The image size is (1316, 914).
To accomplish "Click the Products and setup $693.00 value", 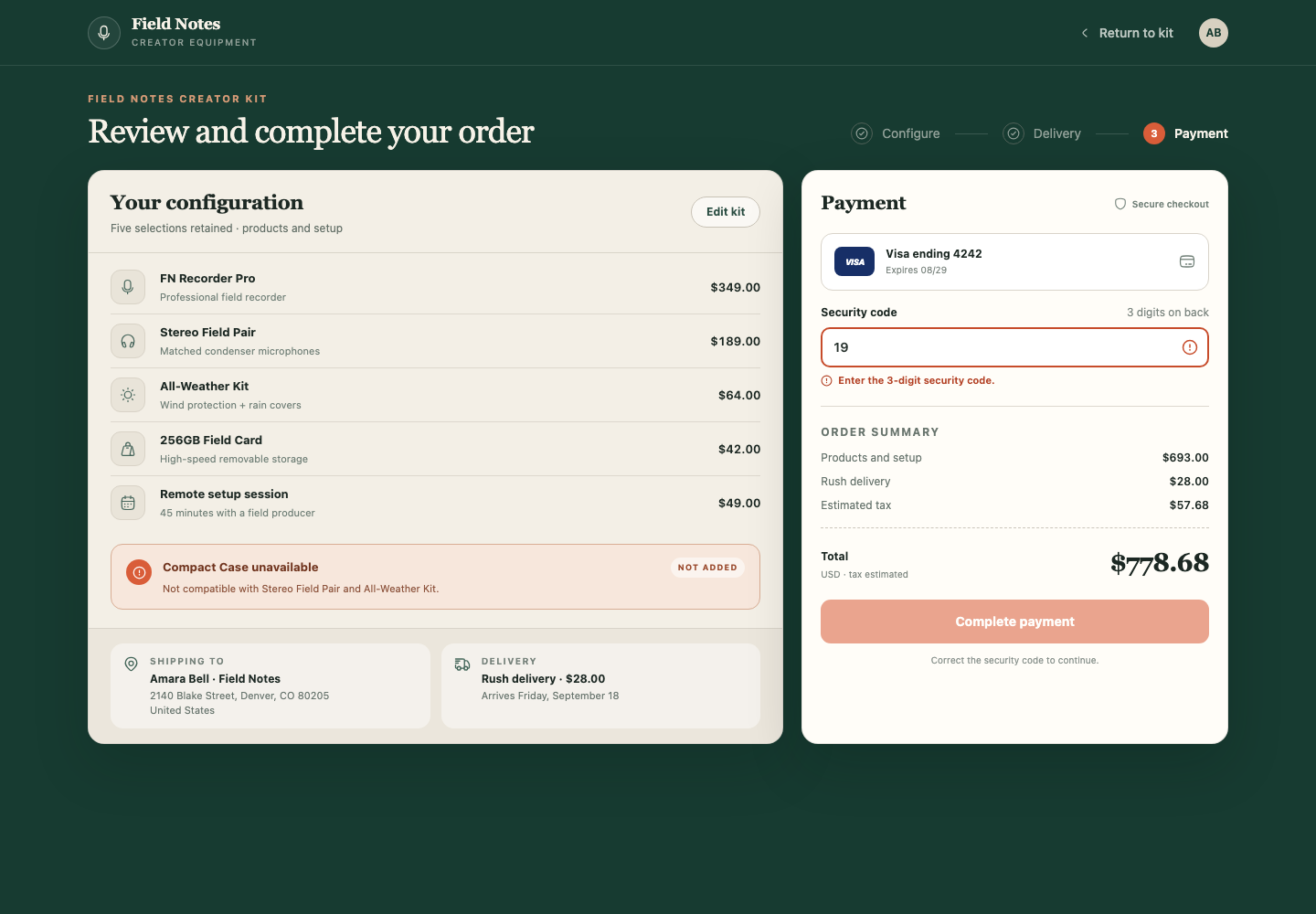I will (1185, 458).
